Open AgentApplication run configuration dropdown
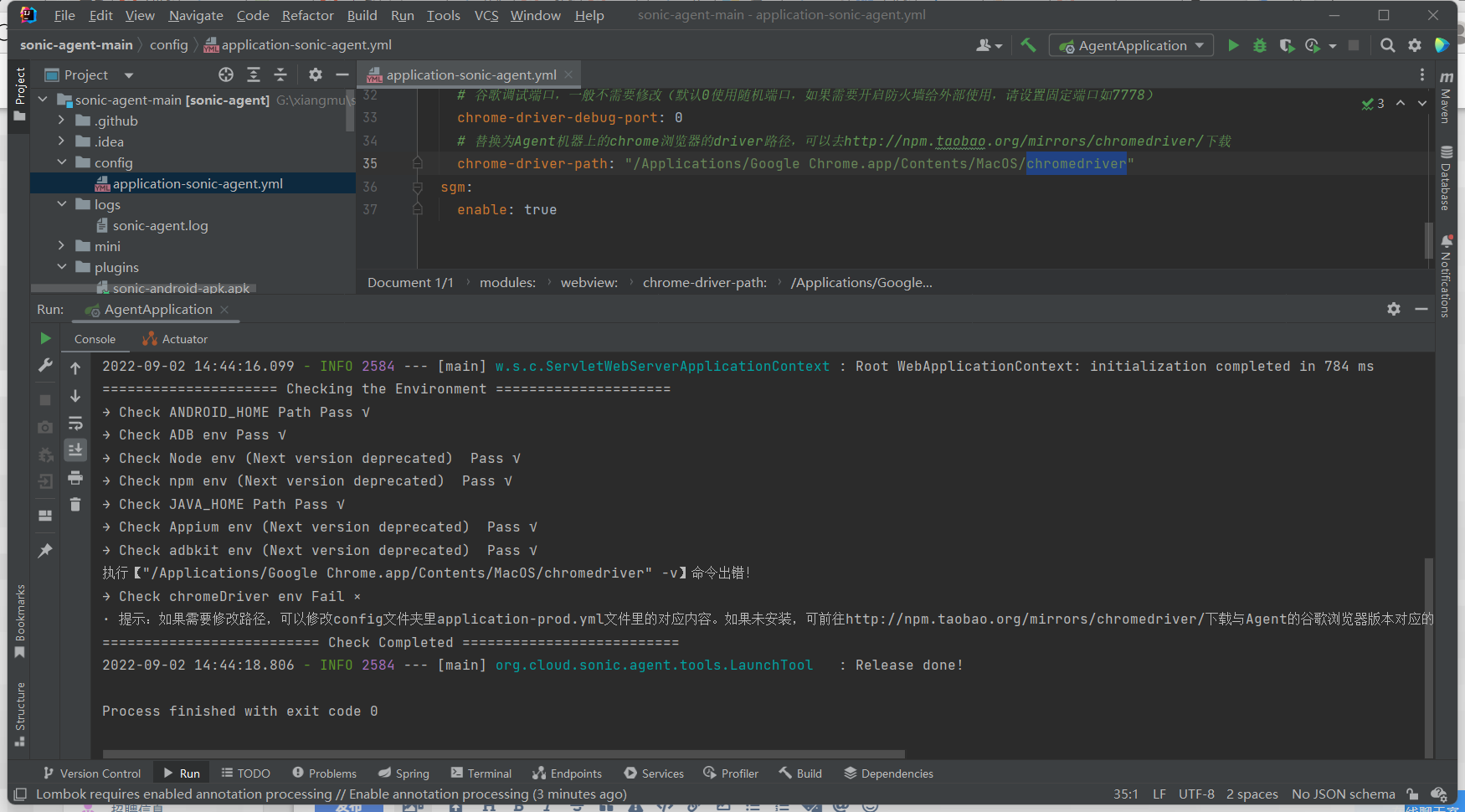This screenshot has height=812, width=1465. [x=1132, y=45]
